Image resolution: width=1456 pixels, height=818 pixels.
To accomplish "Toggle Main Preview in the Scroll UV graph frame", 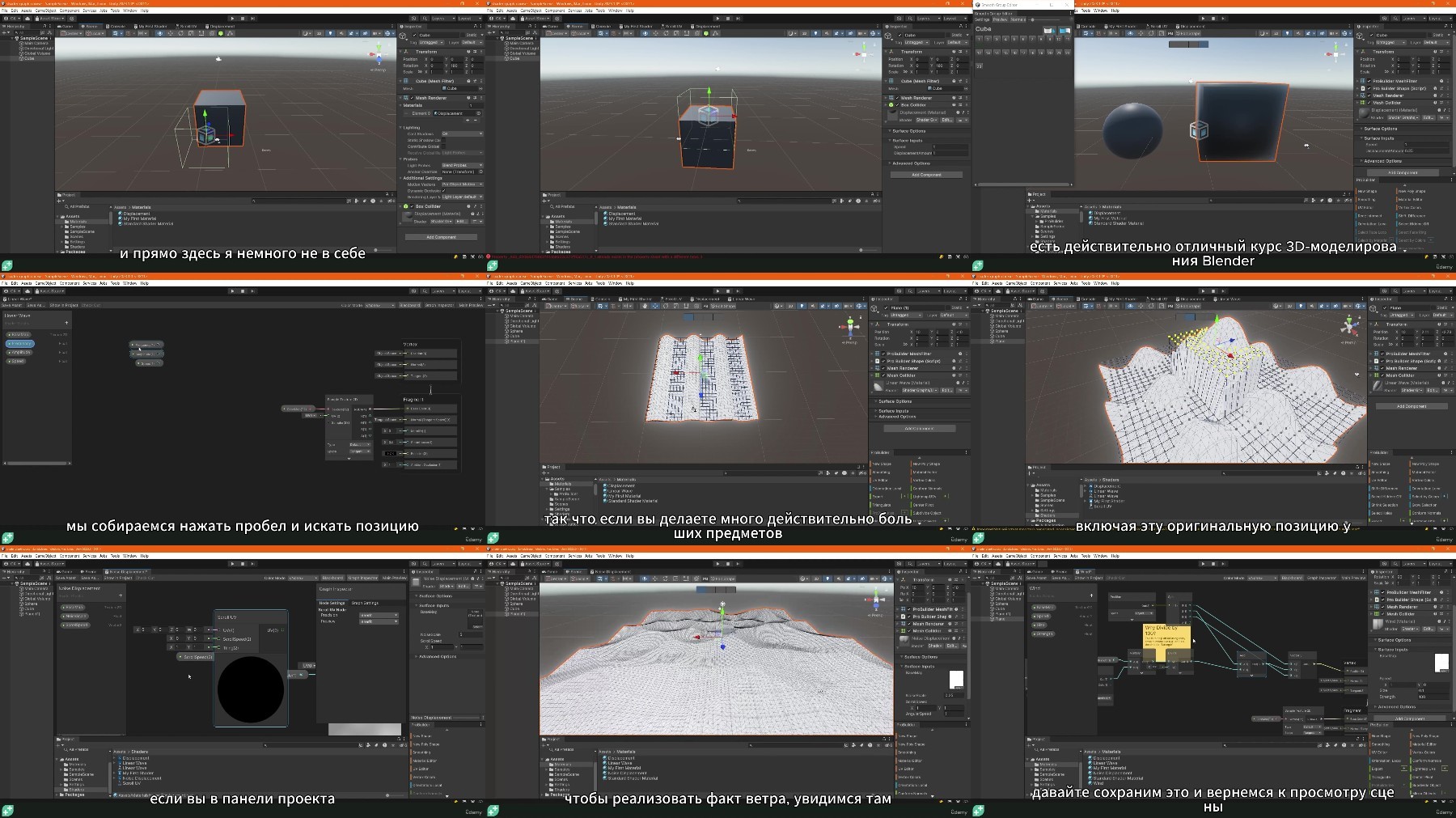I will pos(394,578).
